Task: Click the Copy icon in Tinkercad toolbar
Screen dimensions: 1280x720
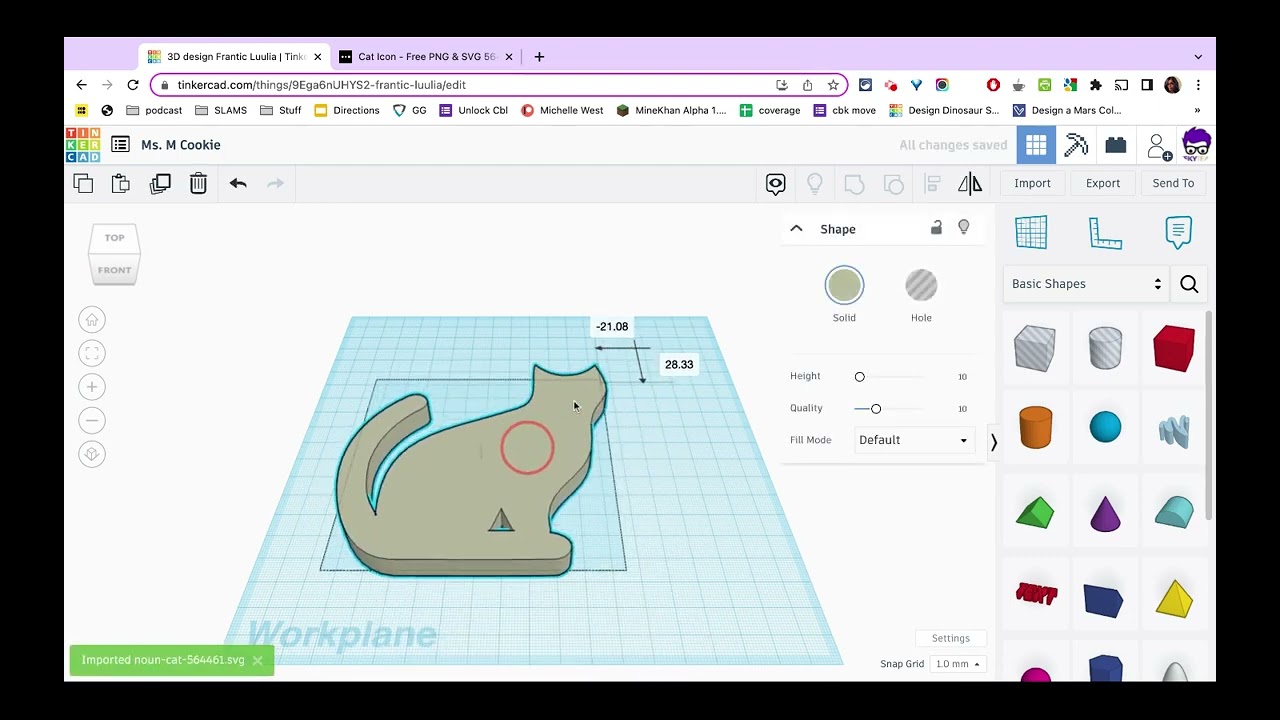Action: pos(83,183)
